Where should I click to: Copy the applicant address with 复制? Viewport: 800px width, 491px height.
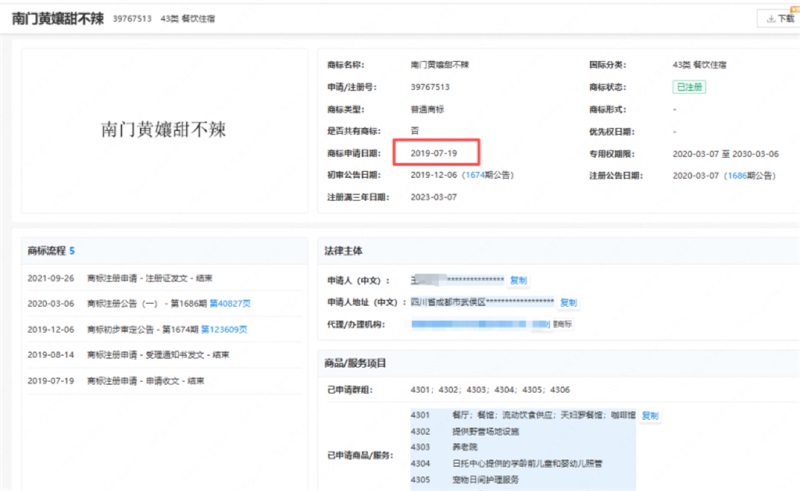[x=568, y=302]
